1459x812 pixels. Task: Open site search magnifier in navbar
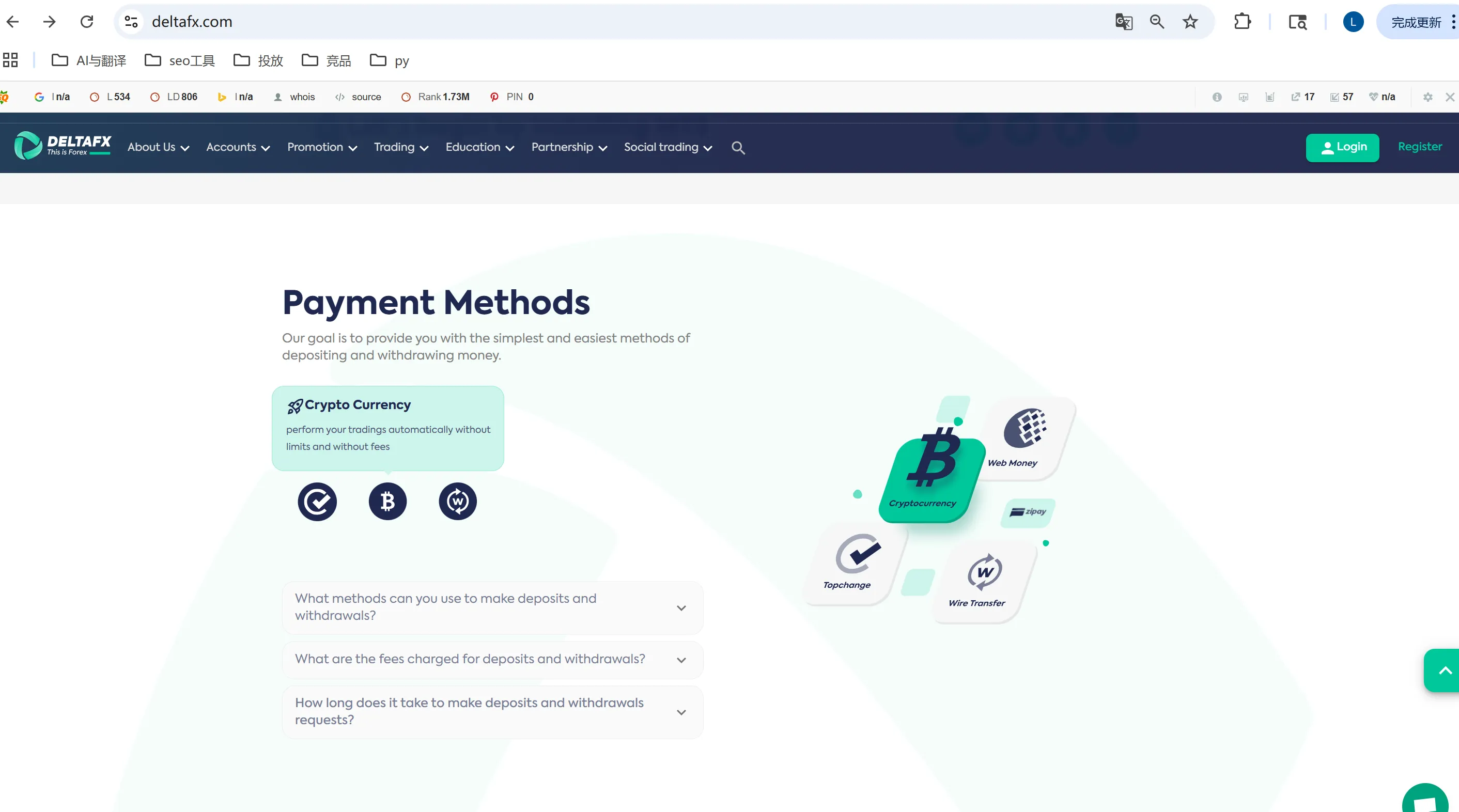pyautogui.click(x=738, y=148)
